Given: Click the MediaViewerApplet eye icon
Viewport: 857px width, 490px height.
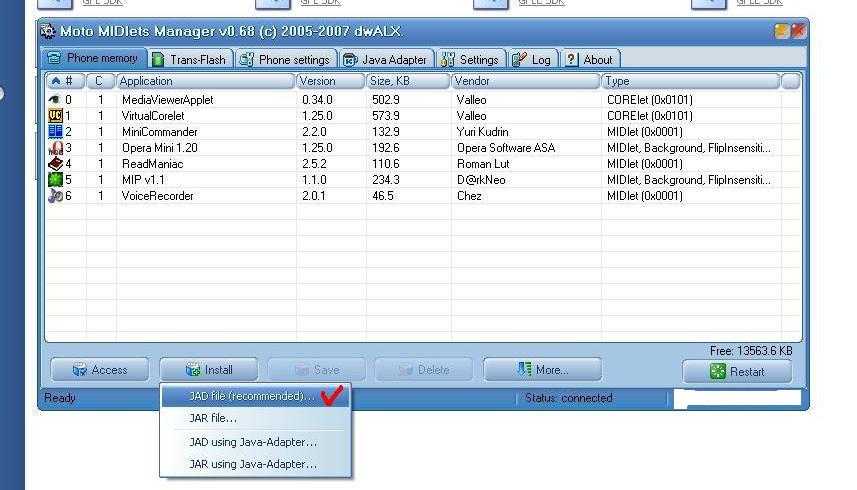Looking at the screenshot, I should point(55,99).
